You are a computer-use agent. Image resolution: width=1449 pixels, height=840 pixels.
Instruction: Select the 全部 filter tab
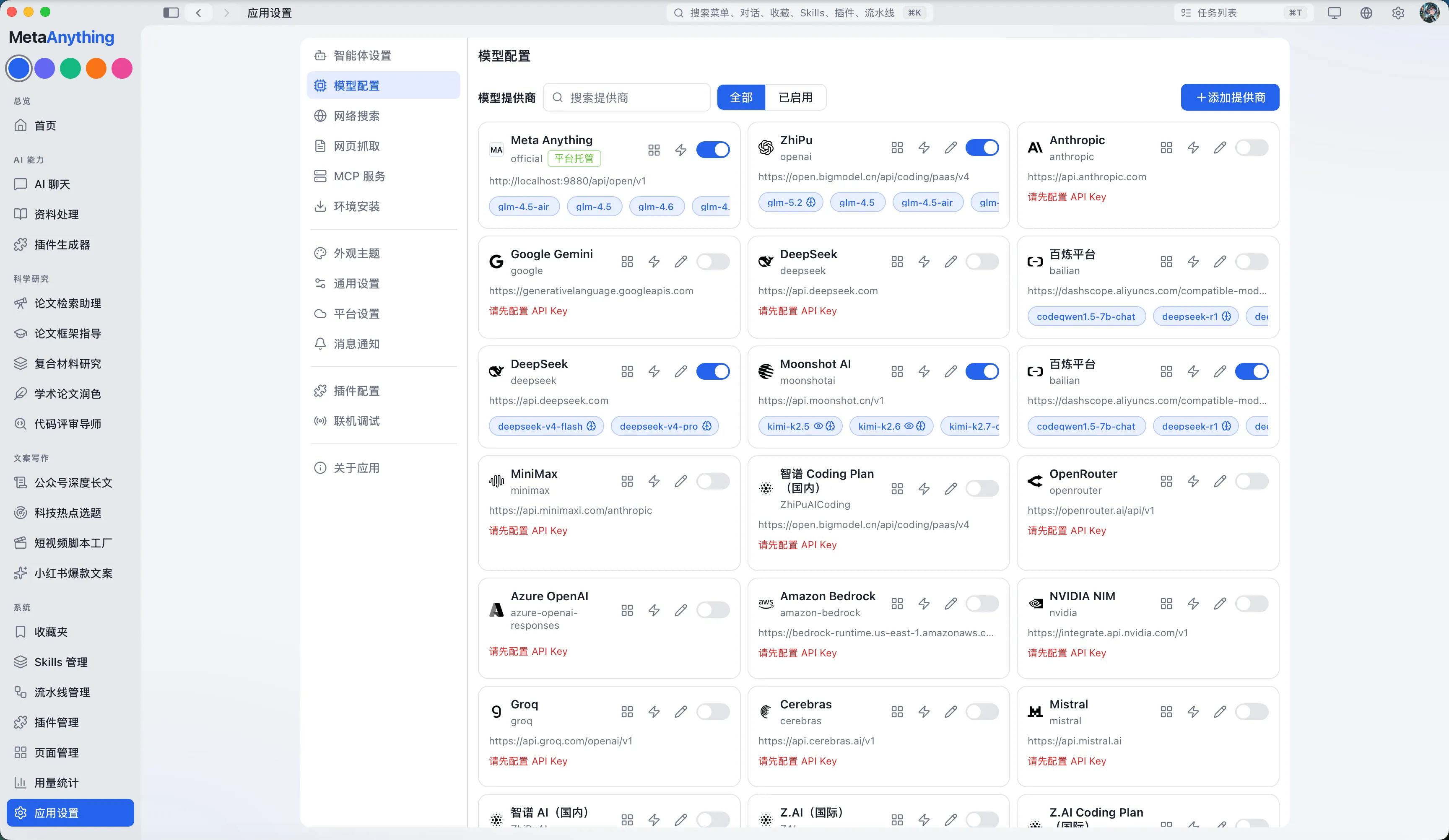741,97
